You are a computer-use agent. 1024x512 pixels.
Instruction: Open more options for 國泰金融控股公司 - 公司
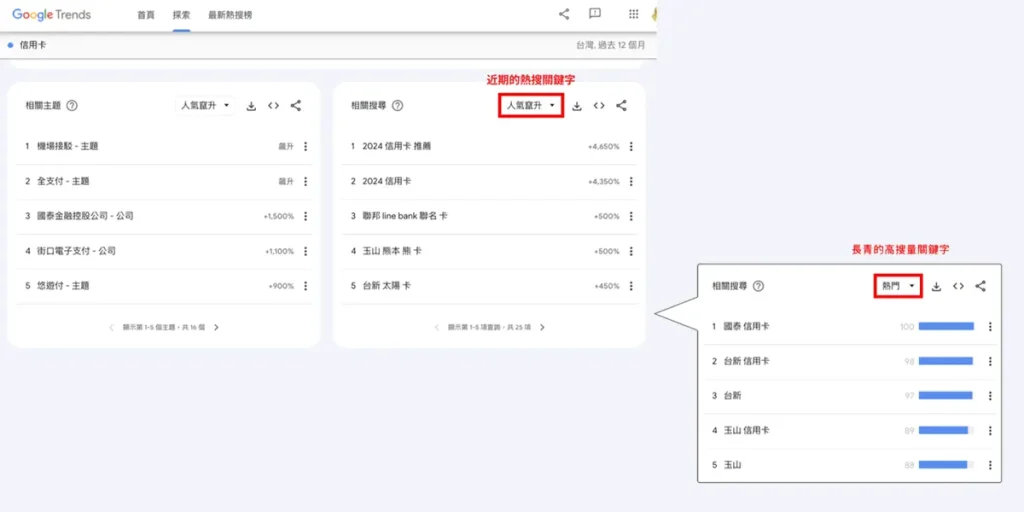tap(306, 216)
